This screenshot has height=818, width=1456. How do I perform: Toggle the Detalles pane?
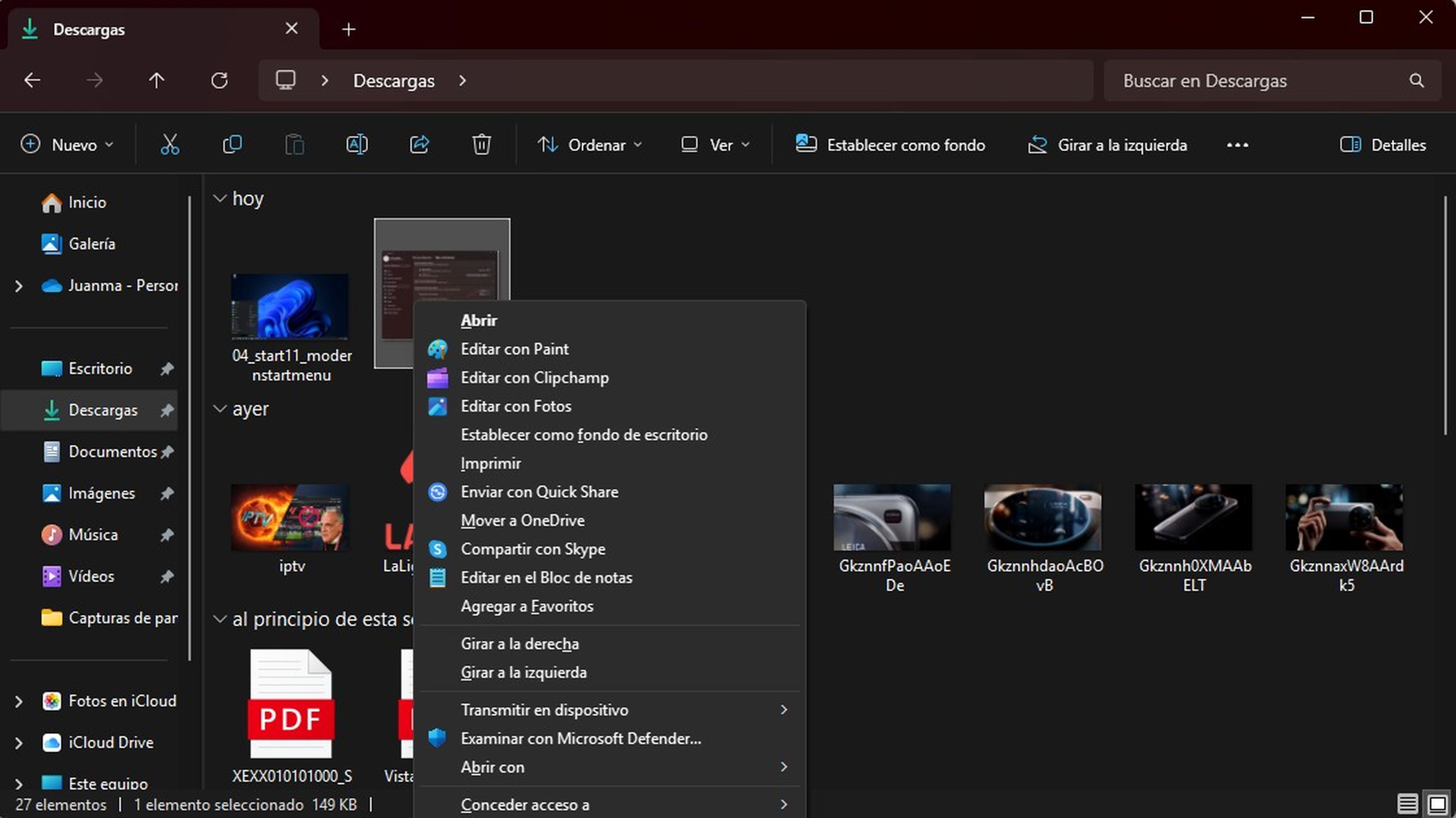click(1382, 145)
